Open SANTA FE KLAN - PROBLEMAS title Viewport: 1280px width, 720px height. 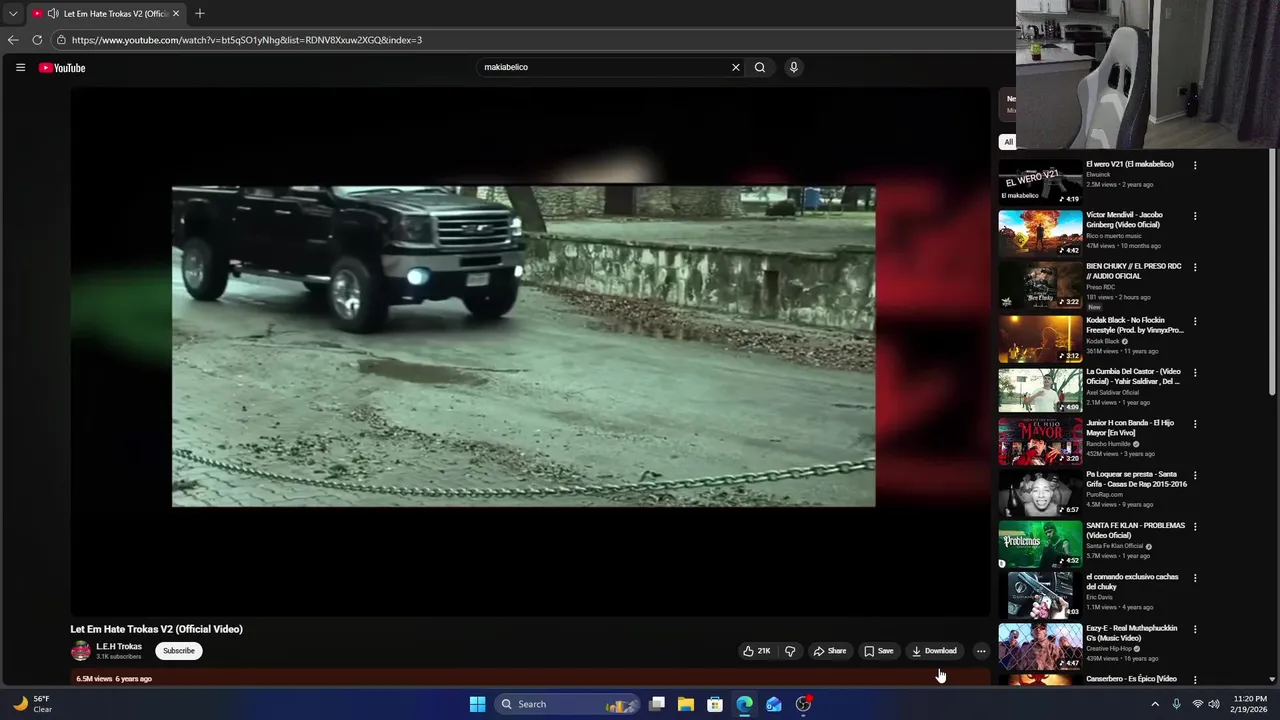(x=1135, y=530)
